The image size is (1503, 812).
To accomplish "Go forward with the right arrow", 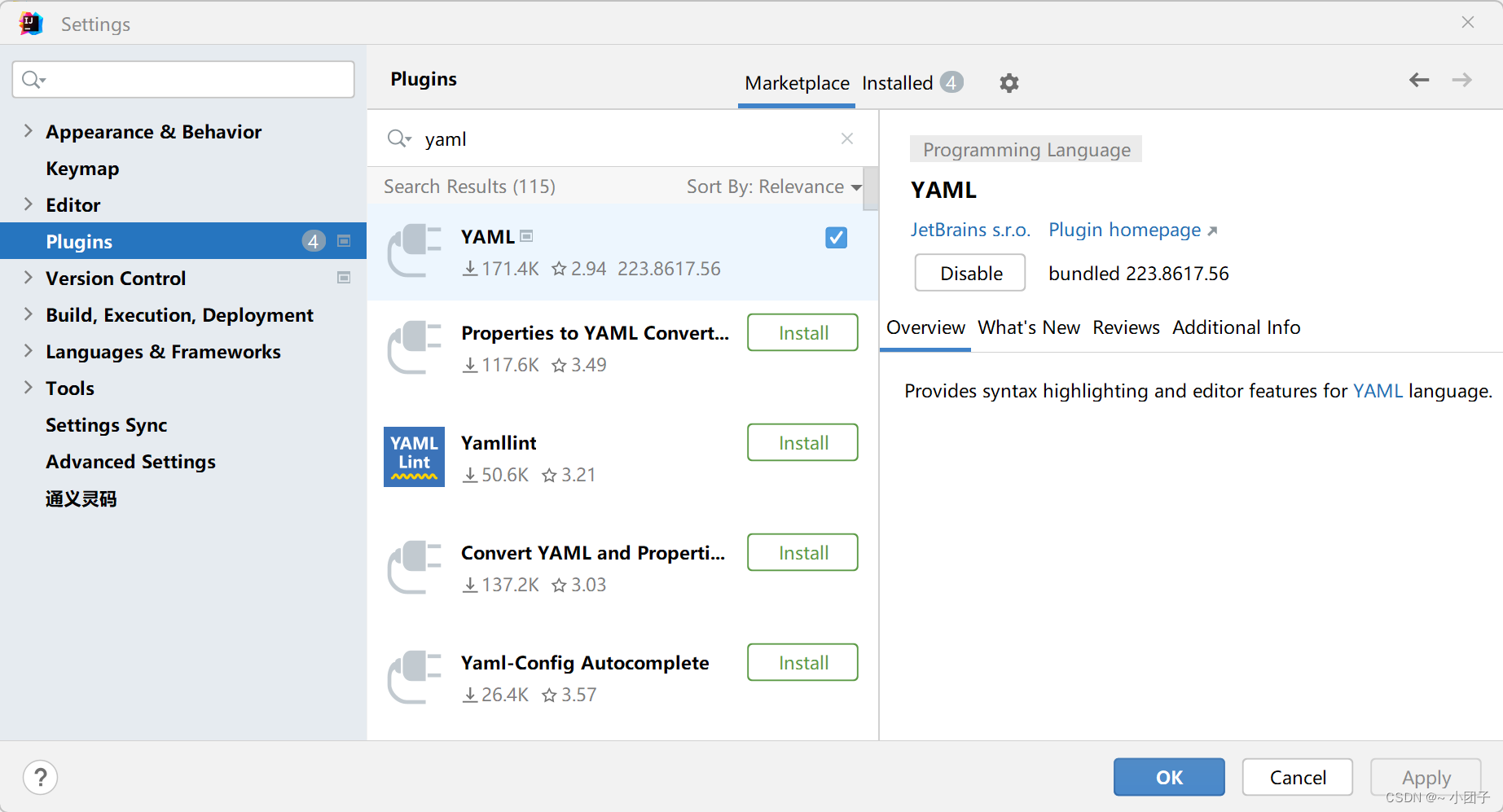I will [1462, 80].
